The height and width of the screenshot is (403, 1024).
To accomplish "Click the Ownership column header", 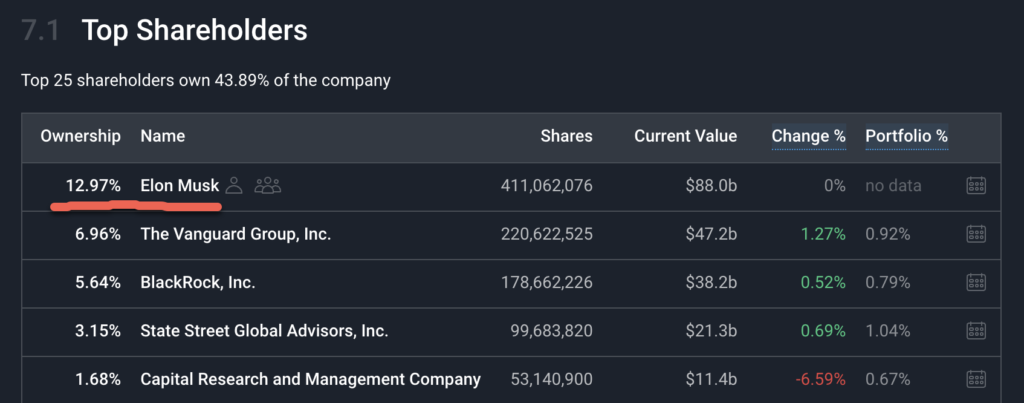I will tap(80, 136).
